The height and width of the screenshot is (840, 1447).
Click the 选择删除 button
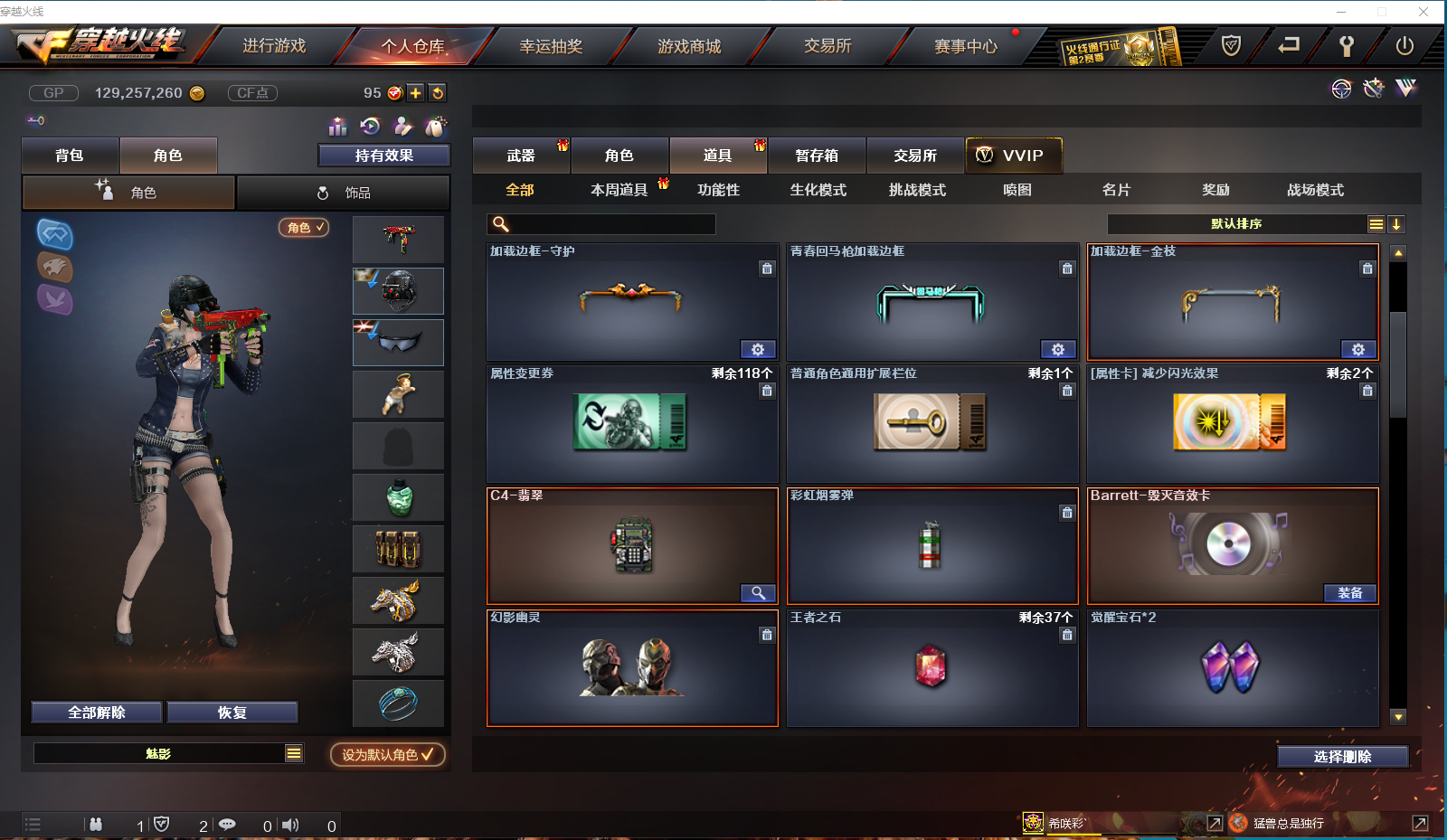coord(1343,757)
